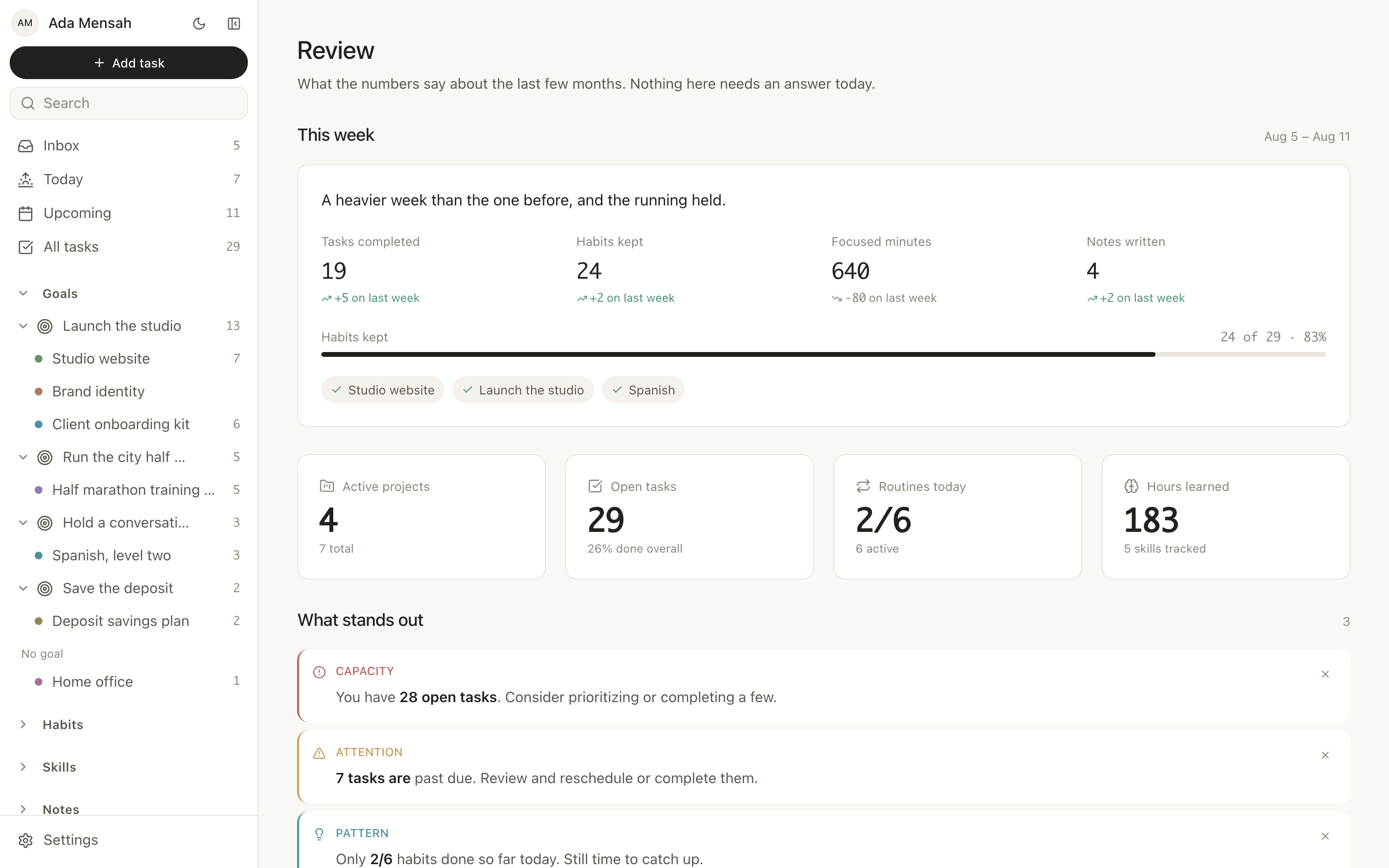Open the Hours learned card
The image size is (1389, 868).
tap(1226, 516)
